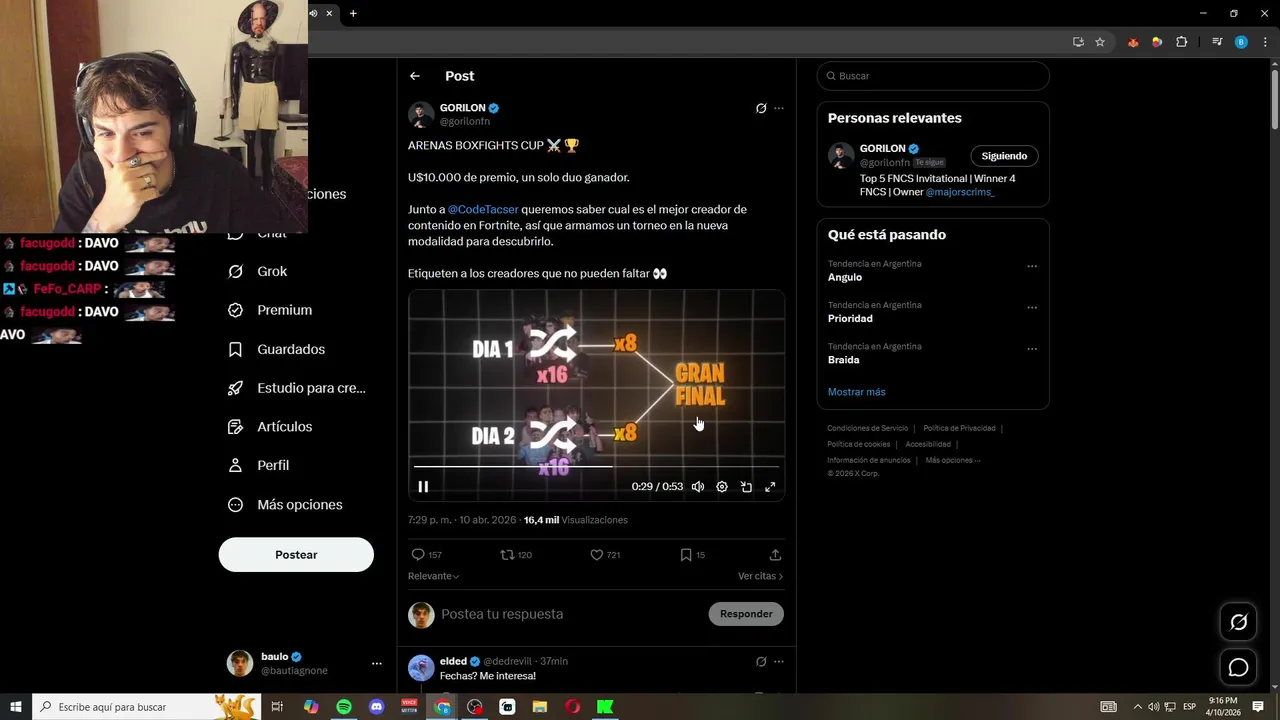Open baulo account menu dots
This screenshot has width=1280, height=720.
(x=377, y=663)
